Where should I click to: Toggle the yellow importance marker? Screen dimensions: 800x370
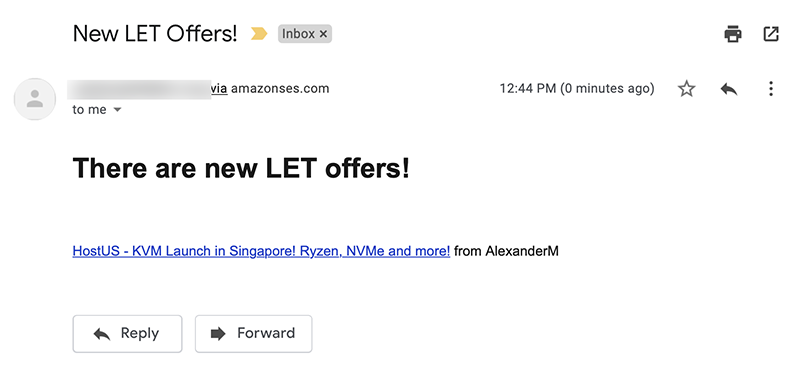point(259,34)
